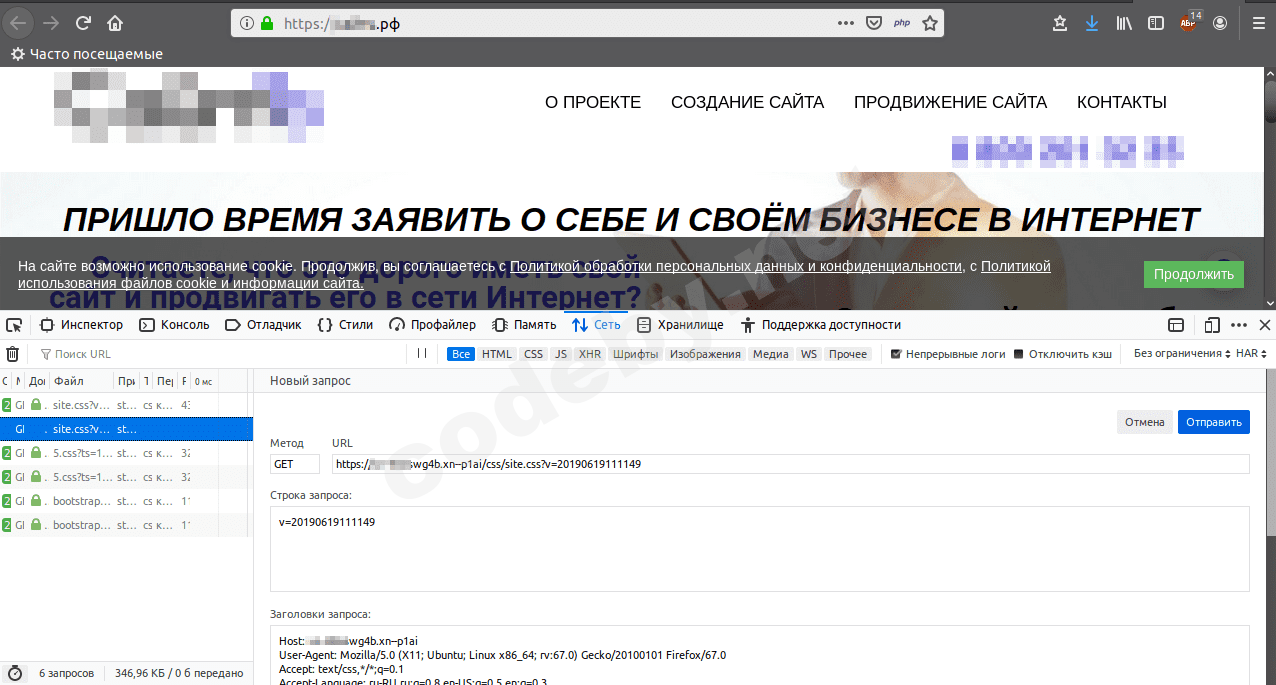The width and height of the screenshot is (1276, 685).
Task: Save page to Pocket
Action: 873,23
